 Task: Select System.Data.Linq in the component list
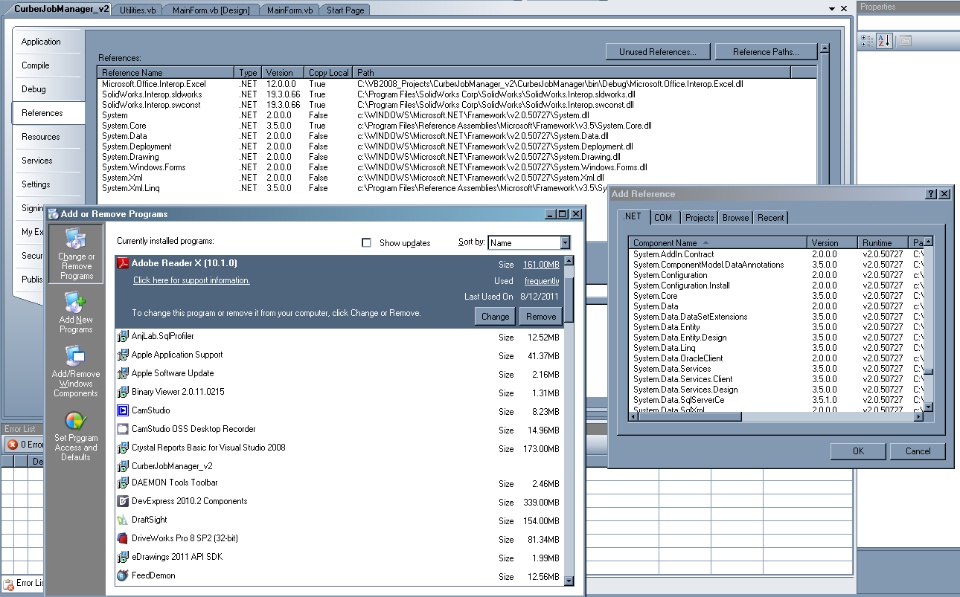tap(776, 348)
